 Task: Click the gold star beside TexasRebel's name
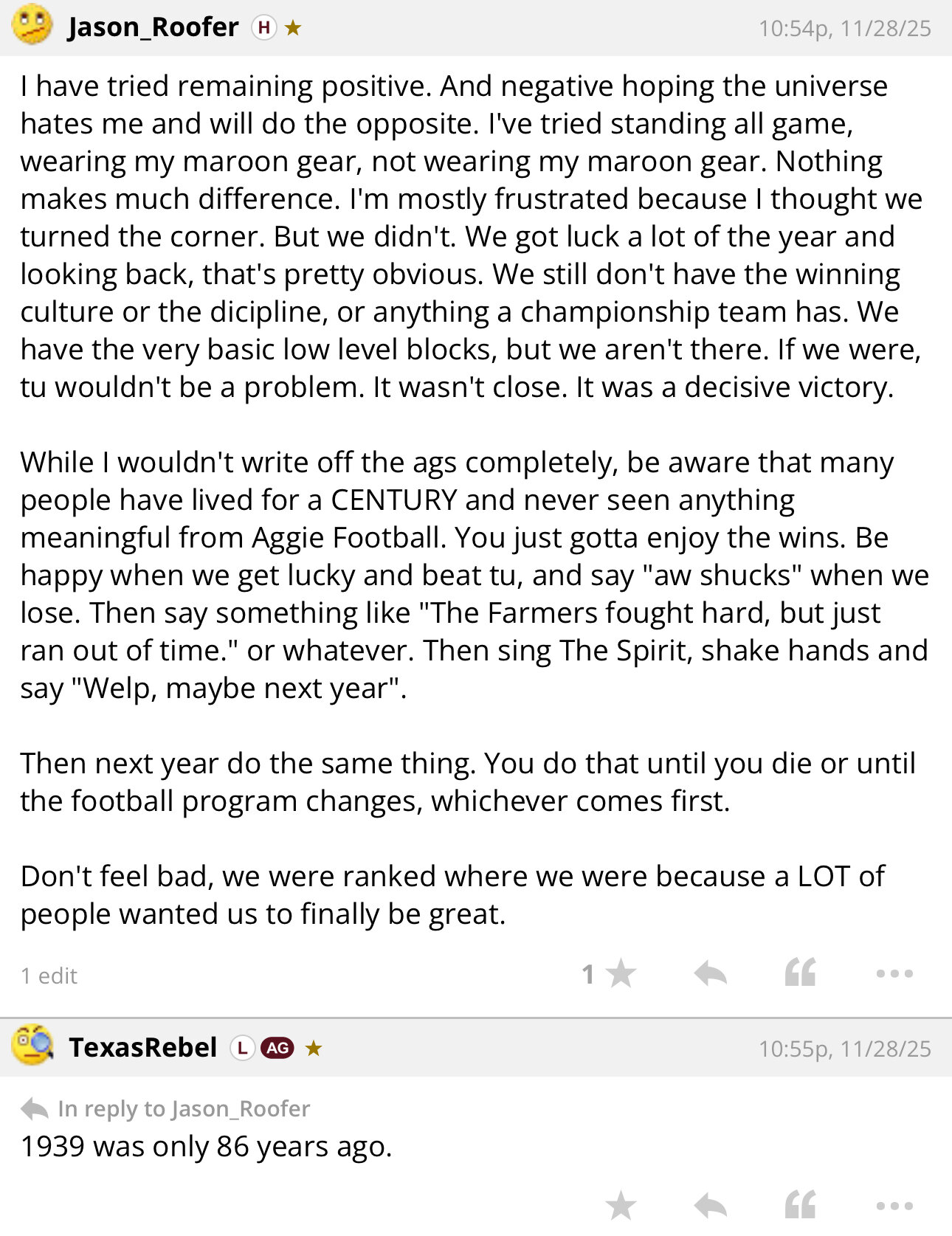point(314,1048)
